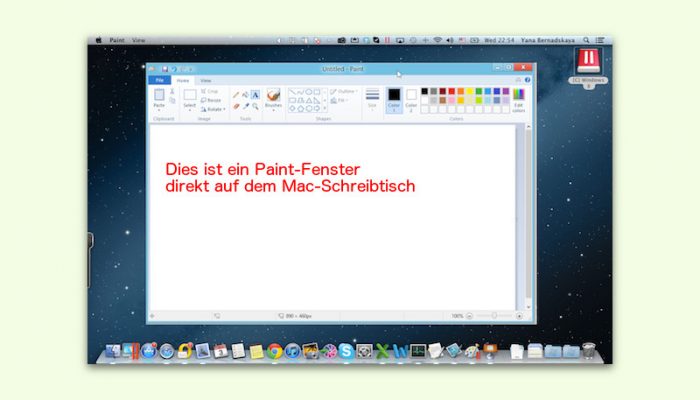Click the Save icon in Paint title bar
Viewport: 700px width, 400px height.
(x=165, y=69)
